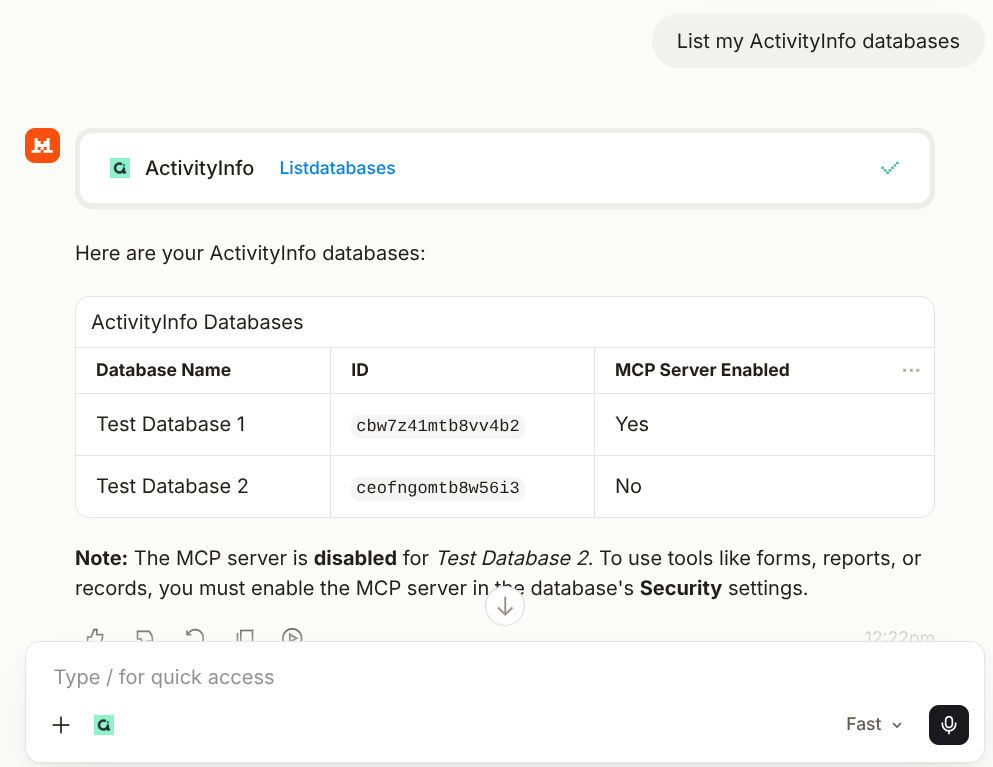Click the bold 'Security' word in the note
Screen dimensions: 993x767
tap(681, 588)
